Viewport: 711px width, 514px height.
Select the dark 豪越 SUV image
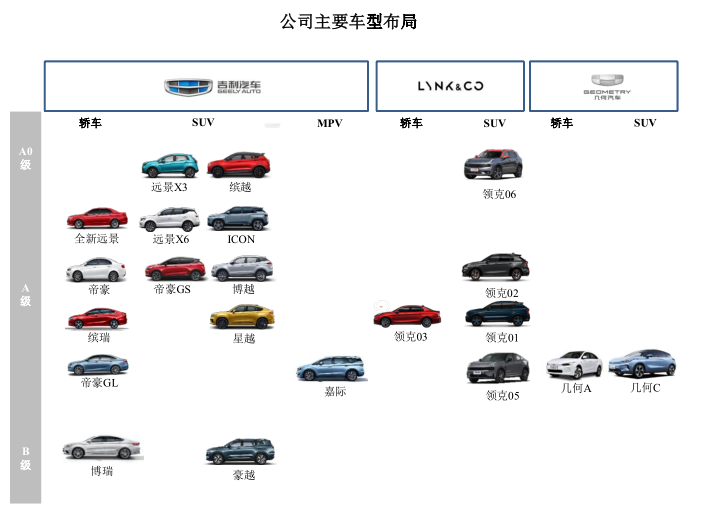(240, 451)
